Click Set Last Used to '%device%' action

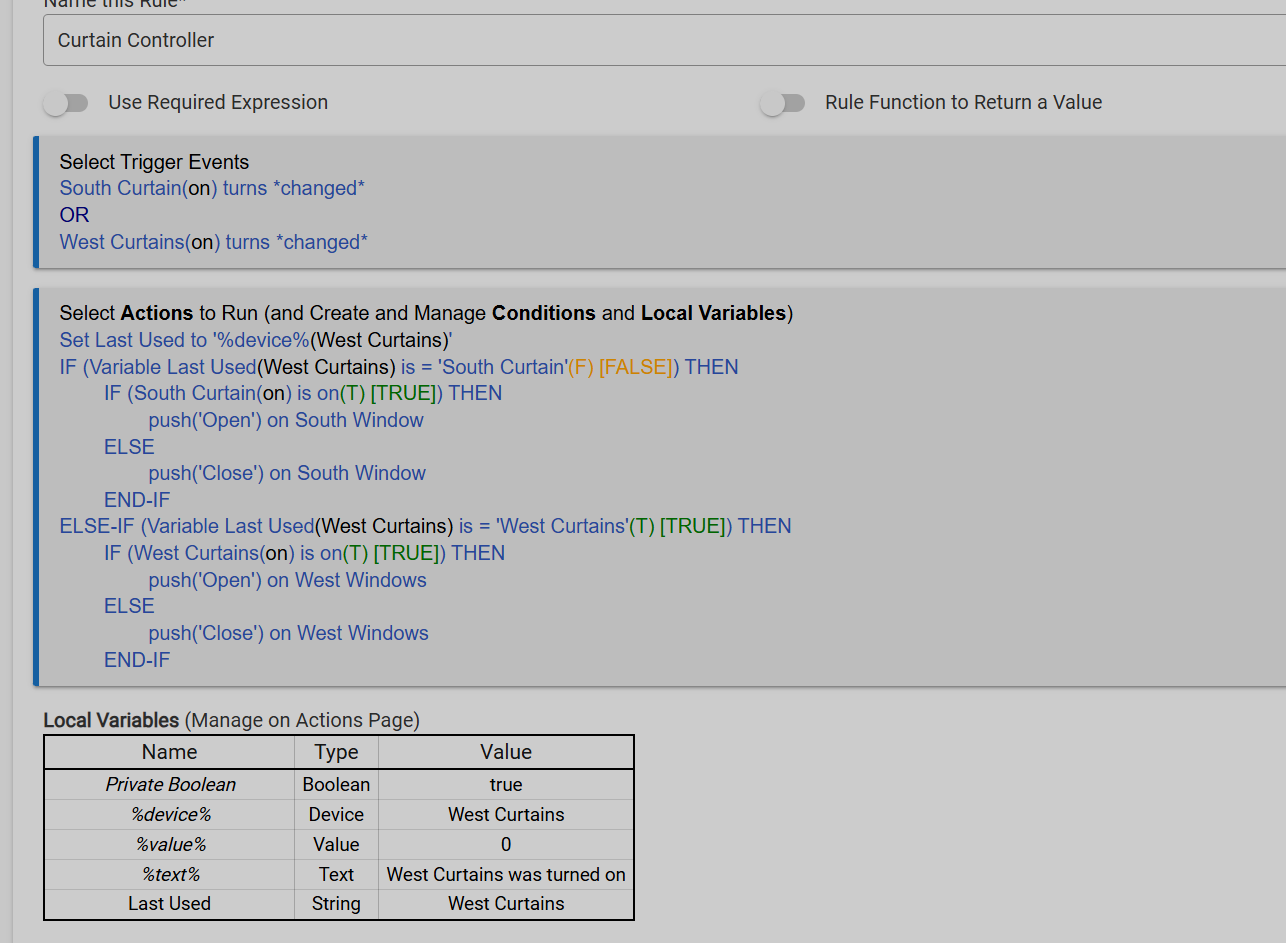click(x=256, y=340)
